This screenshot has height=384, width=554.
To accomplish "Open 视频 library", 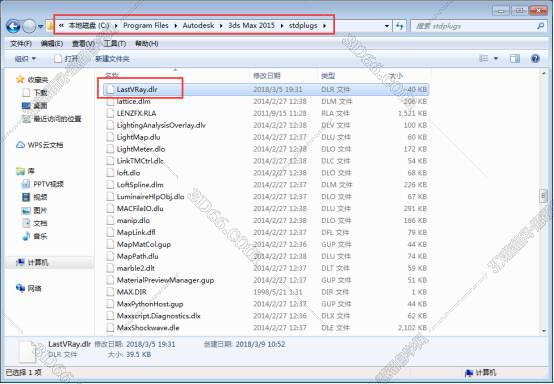I will pos(40,197).
